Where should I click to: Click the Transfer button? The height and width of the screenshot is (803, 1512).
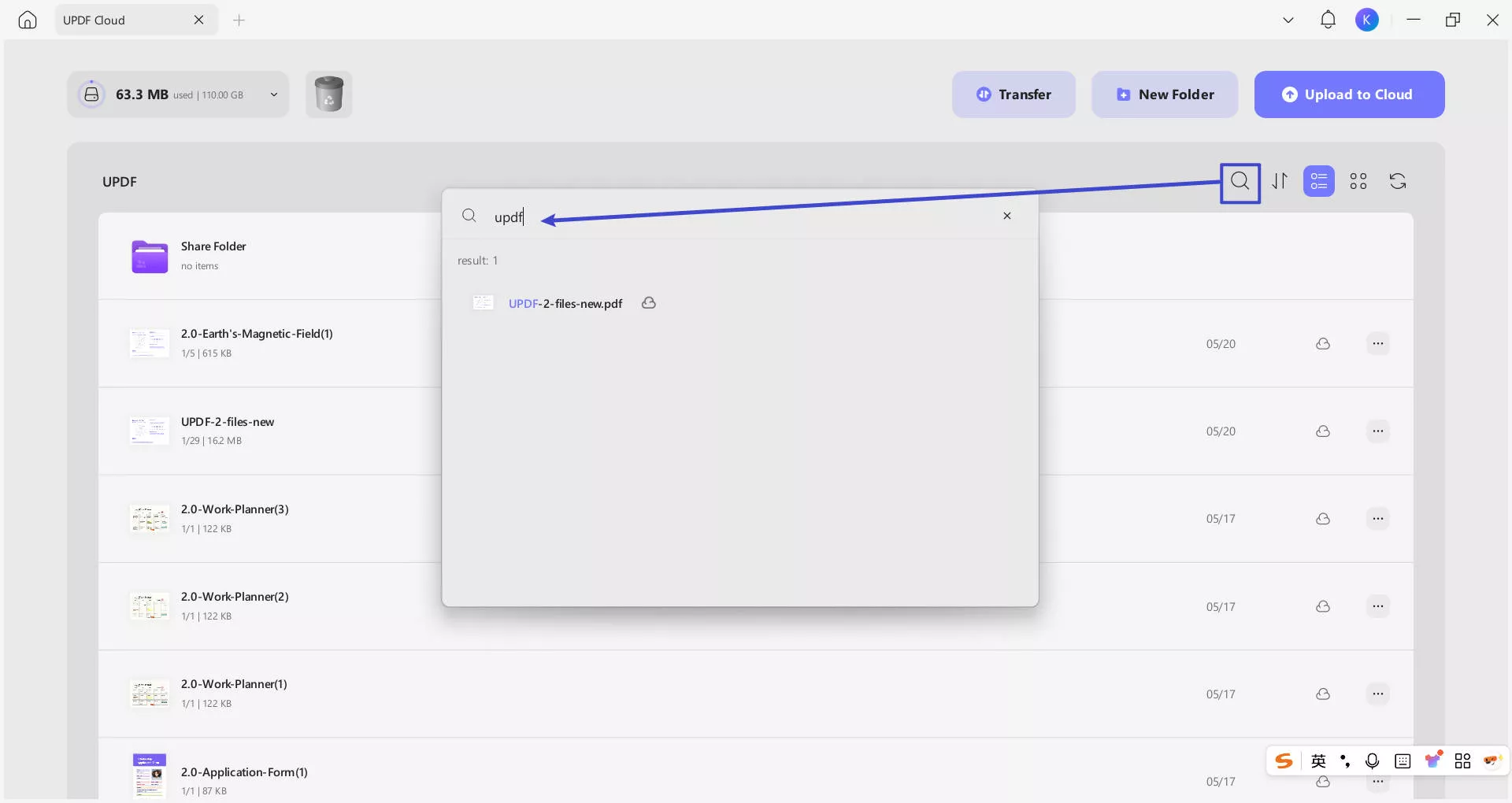(x=1014, y=94)
